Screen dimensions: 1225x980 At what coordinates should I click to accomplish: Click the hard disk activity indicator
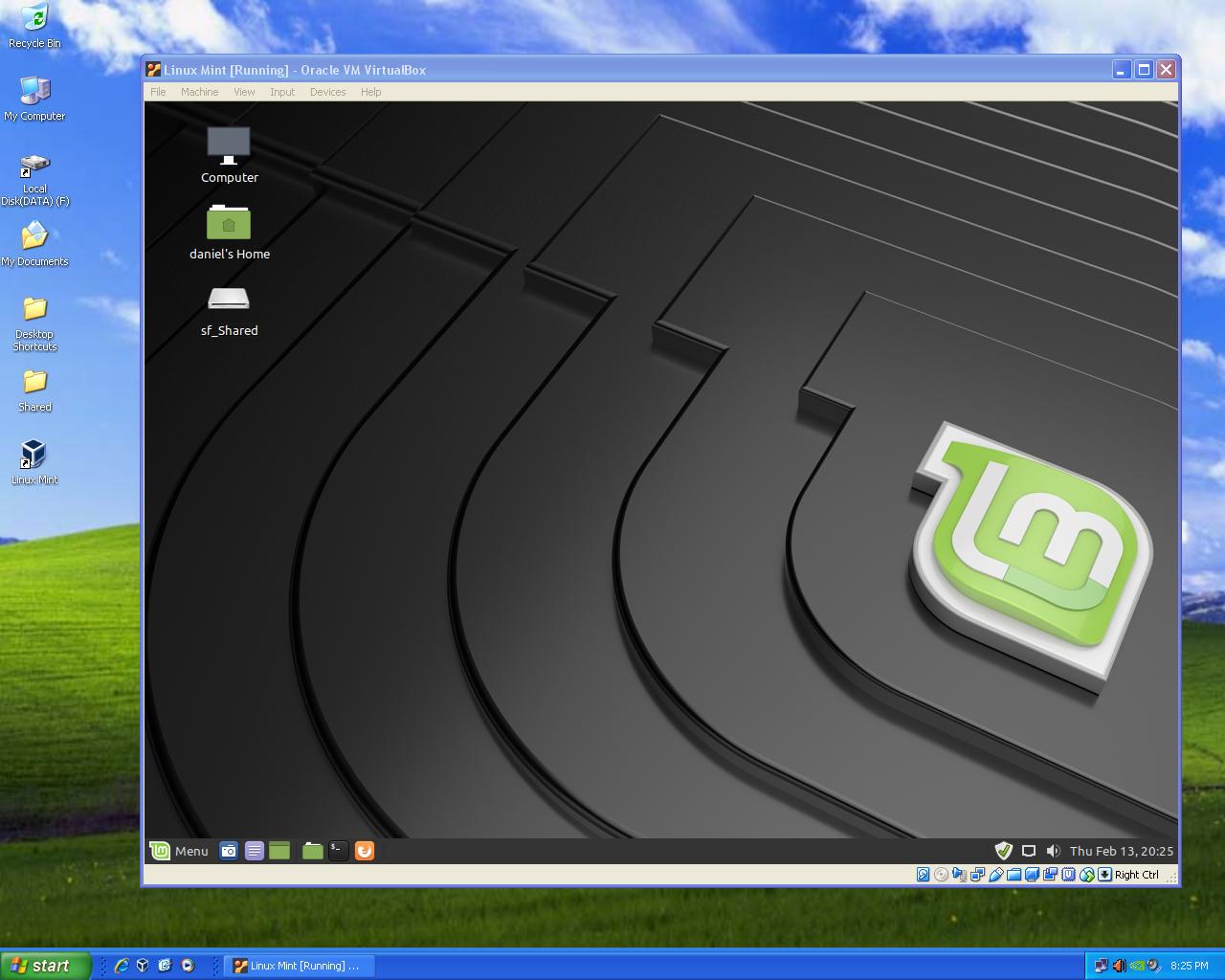tap(923, 875)
